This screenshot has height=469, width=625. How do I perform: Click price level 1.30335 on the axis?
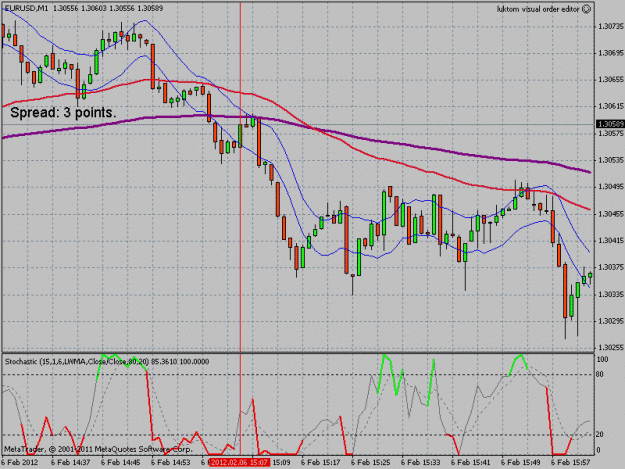pyautogui.click(x=611, y=294)
